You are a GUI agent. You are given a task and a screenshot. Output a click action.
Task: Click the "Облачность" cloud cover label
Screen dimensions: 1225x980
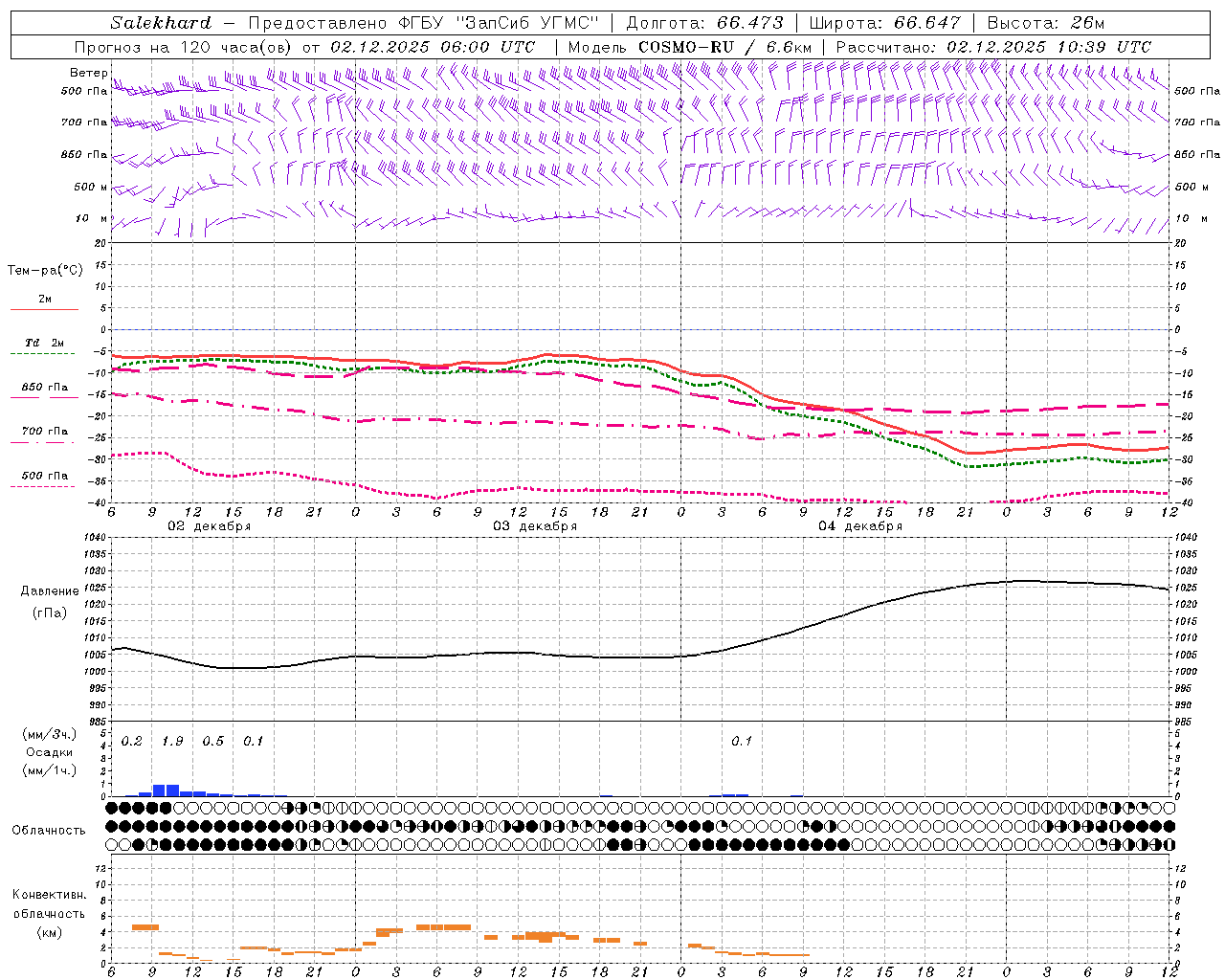click(49, 831)
